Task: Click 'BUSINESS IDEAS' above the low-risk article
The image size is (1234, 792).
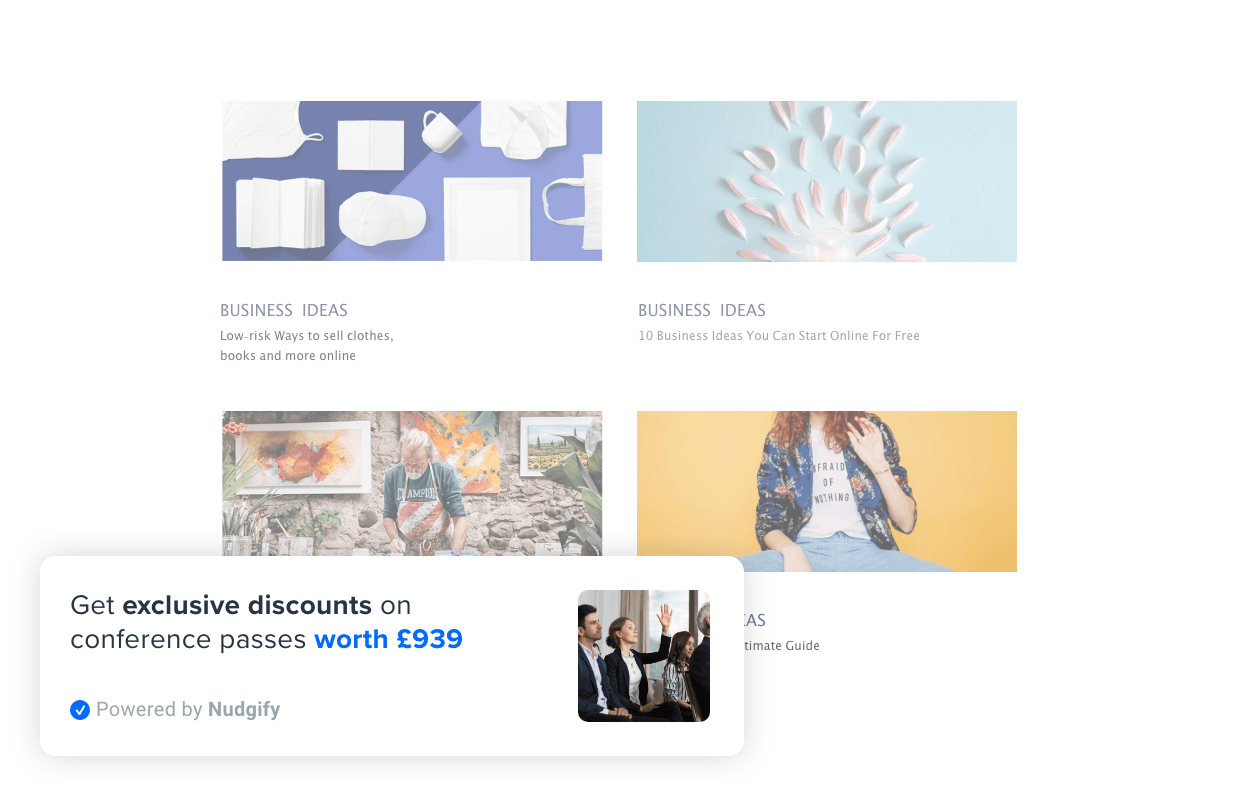Action: [x=284, y=310]
